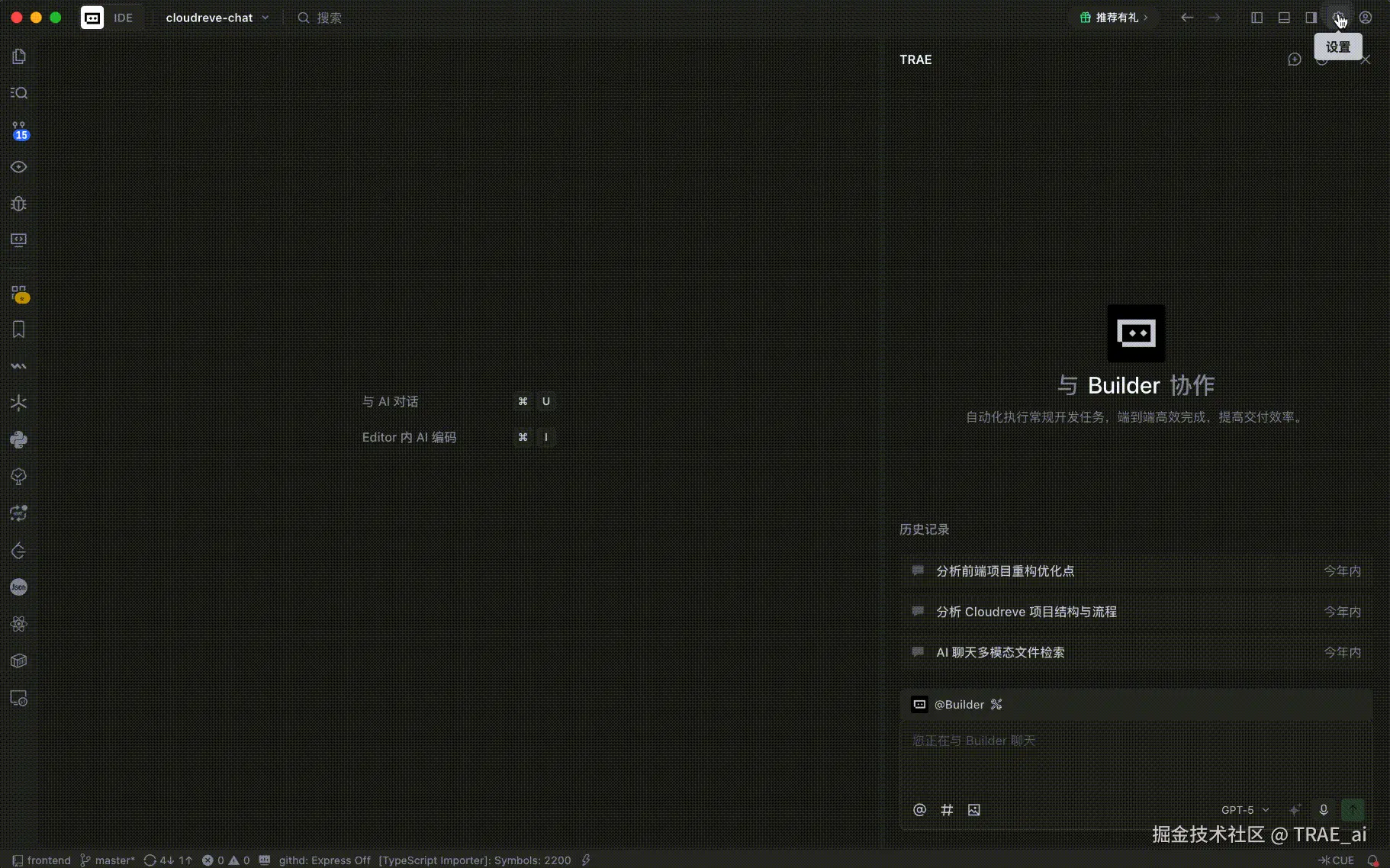
Task: Open history item 分析前端项目重构优化点
Action: click(1136, 571)
